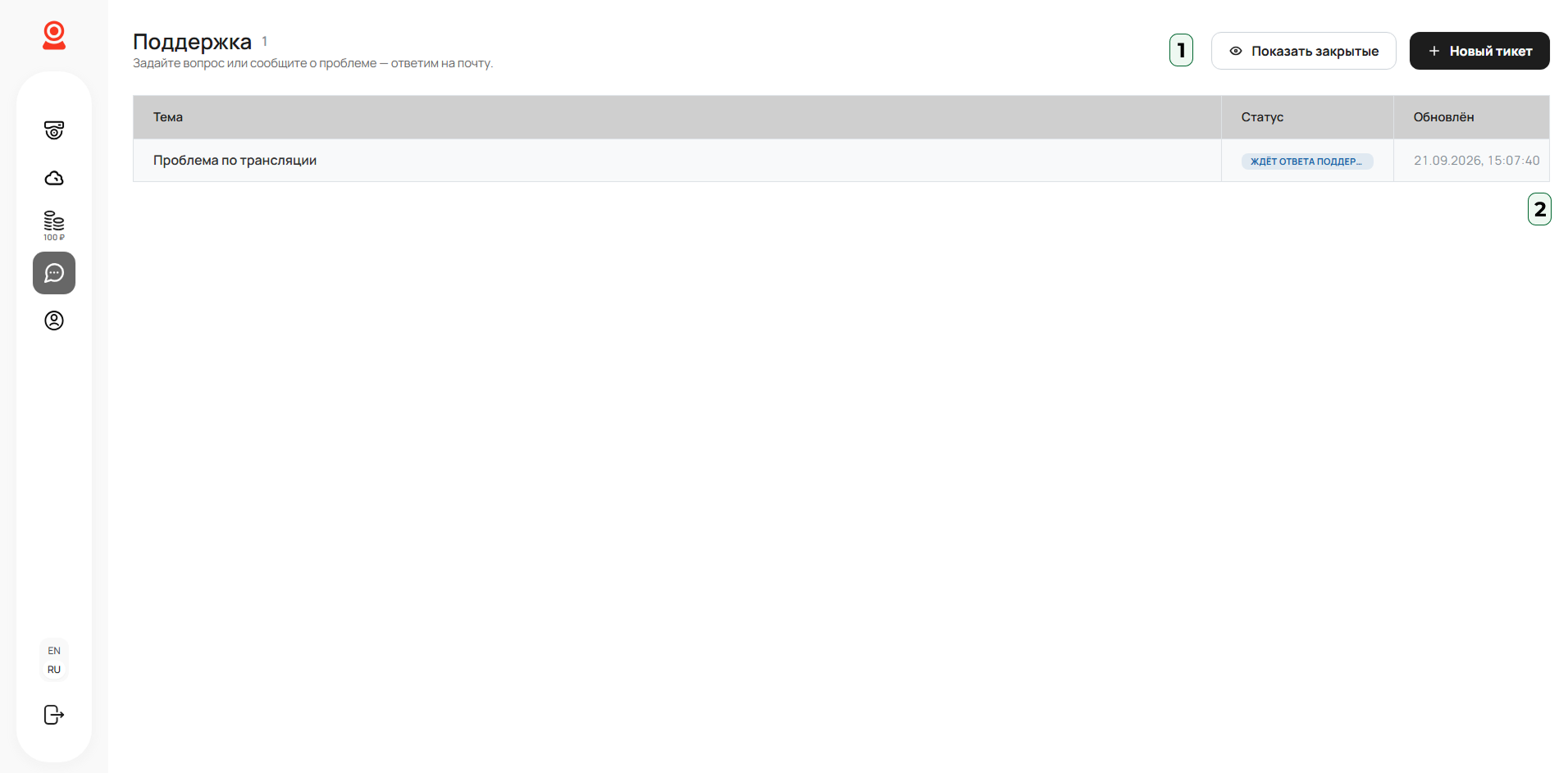The height and width of the screenshot is (773, 1568).
Task: Open the cameras section in sidebar
Action: (x=54, y=130)
